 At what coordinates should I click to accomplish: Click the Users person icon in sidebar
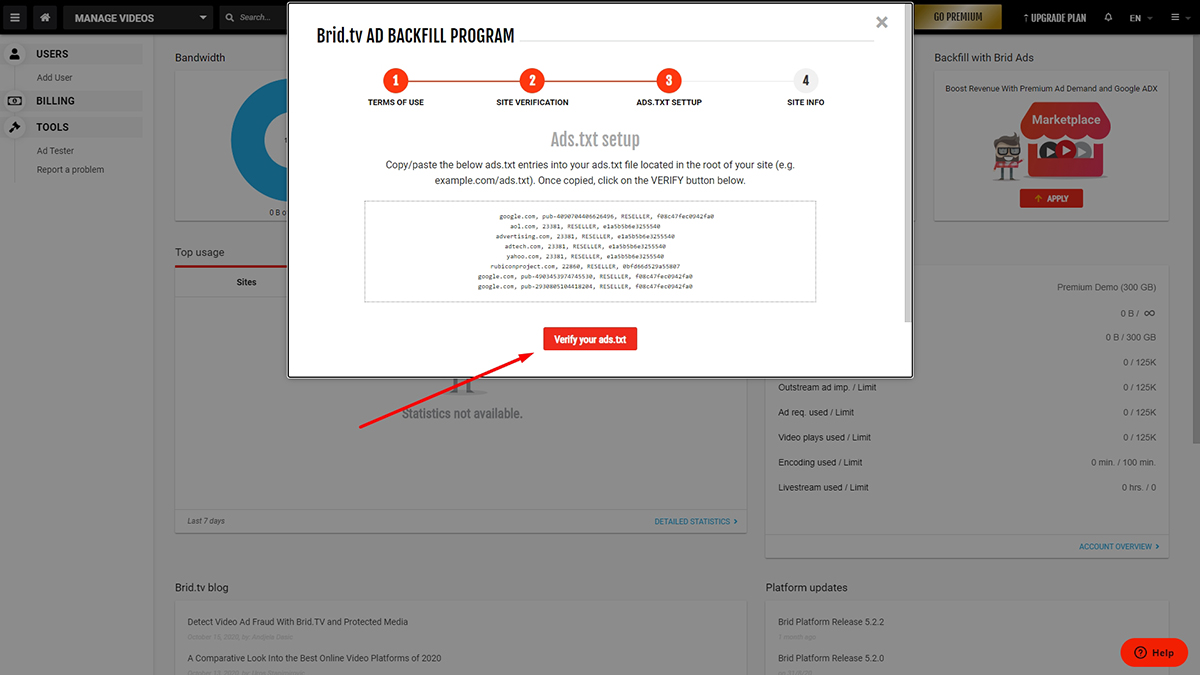(15, 54)
